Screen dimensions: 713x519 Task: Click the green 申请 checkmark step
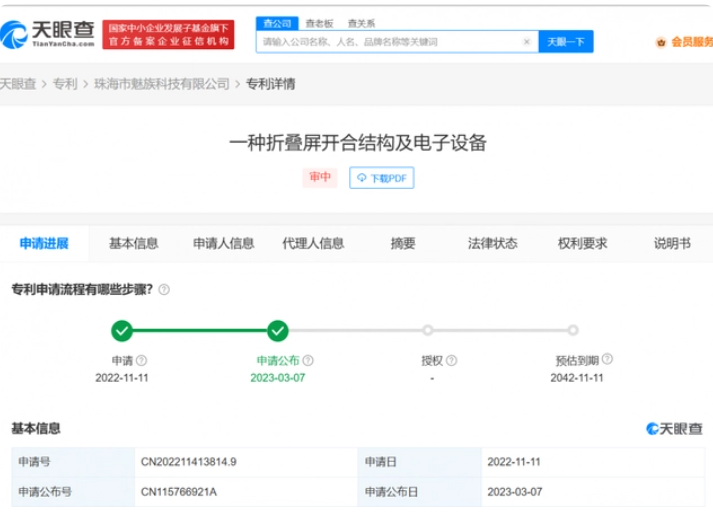[x=122, y=331]
